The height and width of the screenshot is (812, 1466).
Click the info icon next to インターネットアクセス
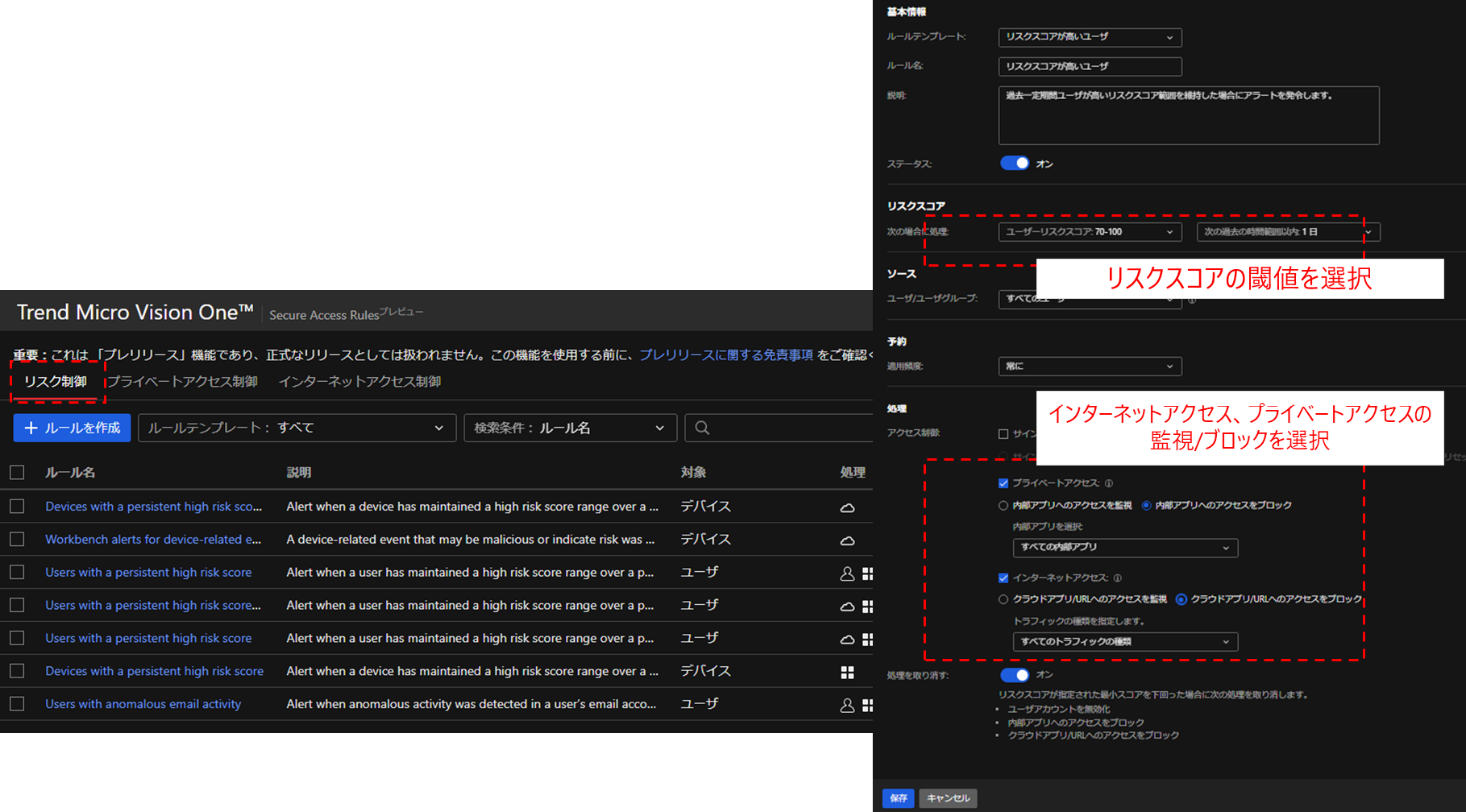[x=1117, y=578]
